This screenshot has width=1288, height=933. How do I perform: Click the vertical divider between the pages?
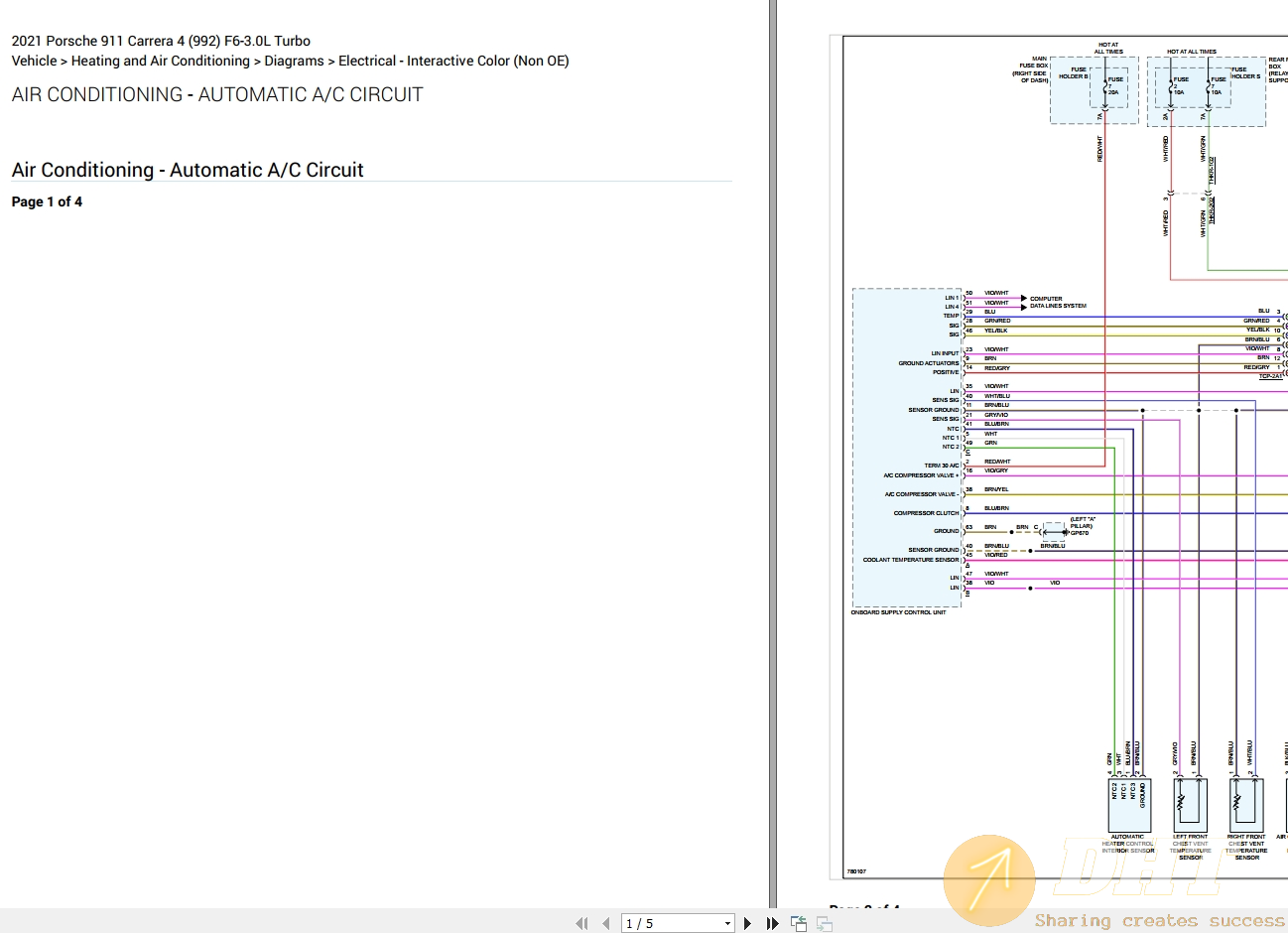(773, 452)
